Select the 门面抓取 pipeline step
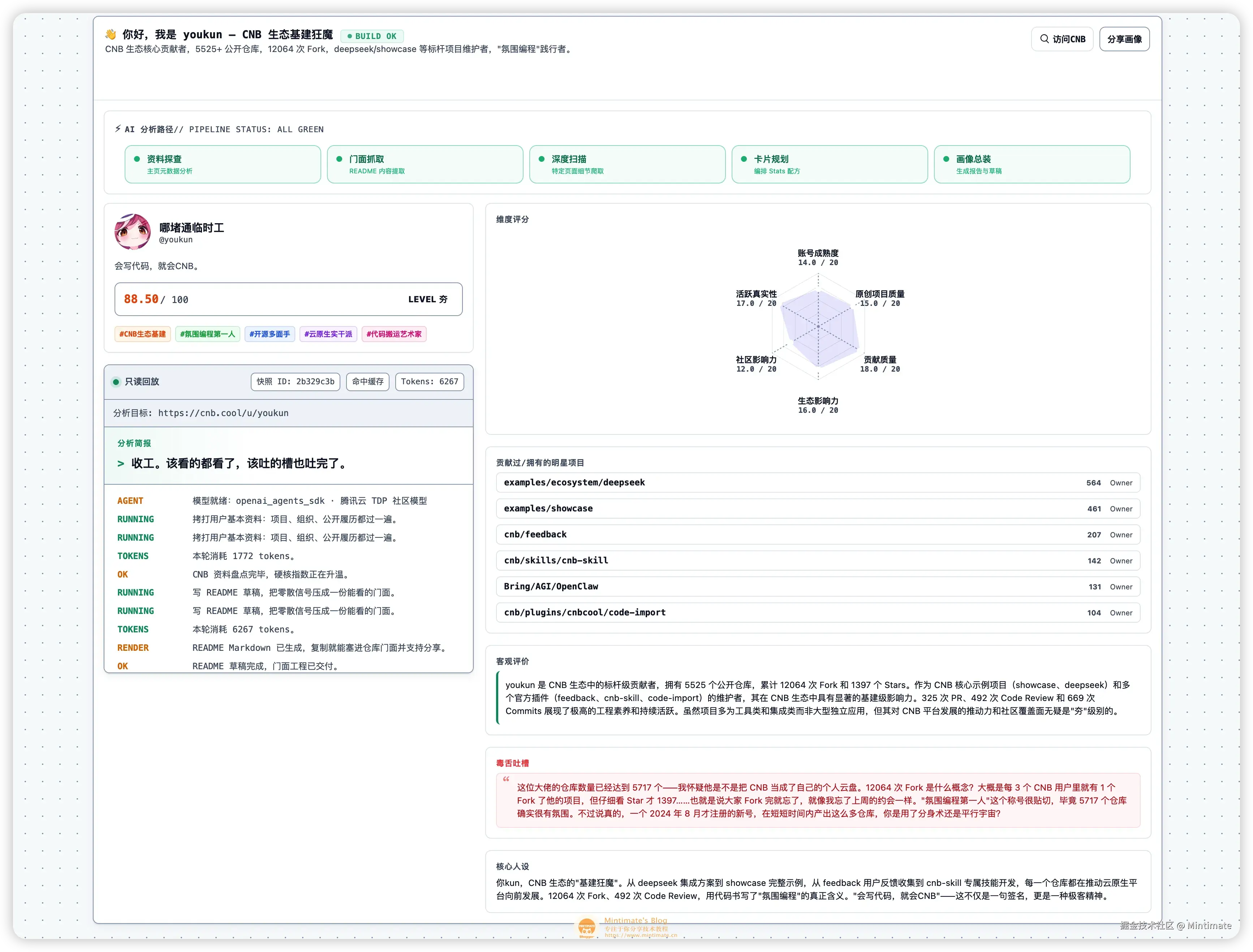 [x=425, y=164]
